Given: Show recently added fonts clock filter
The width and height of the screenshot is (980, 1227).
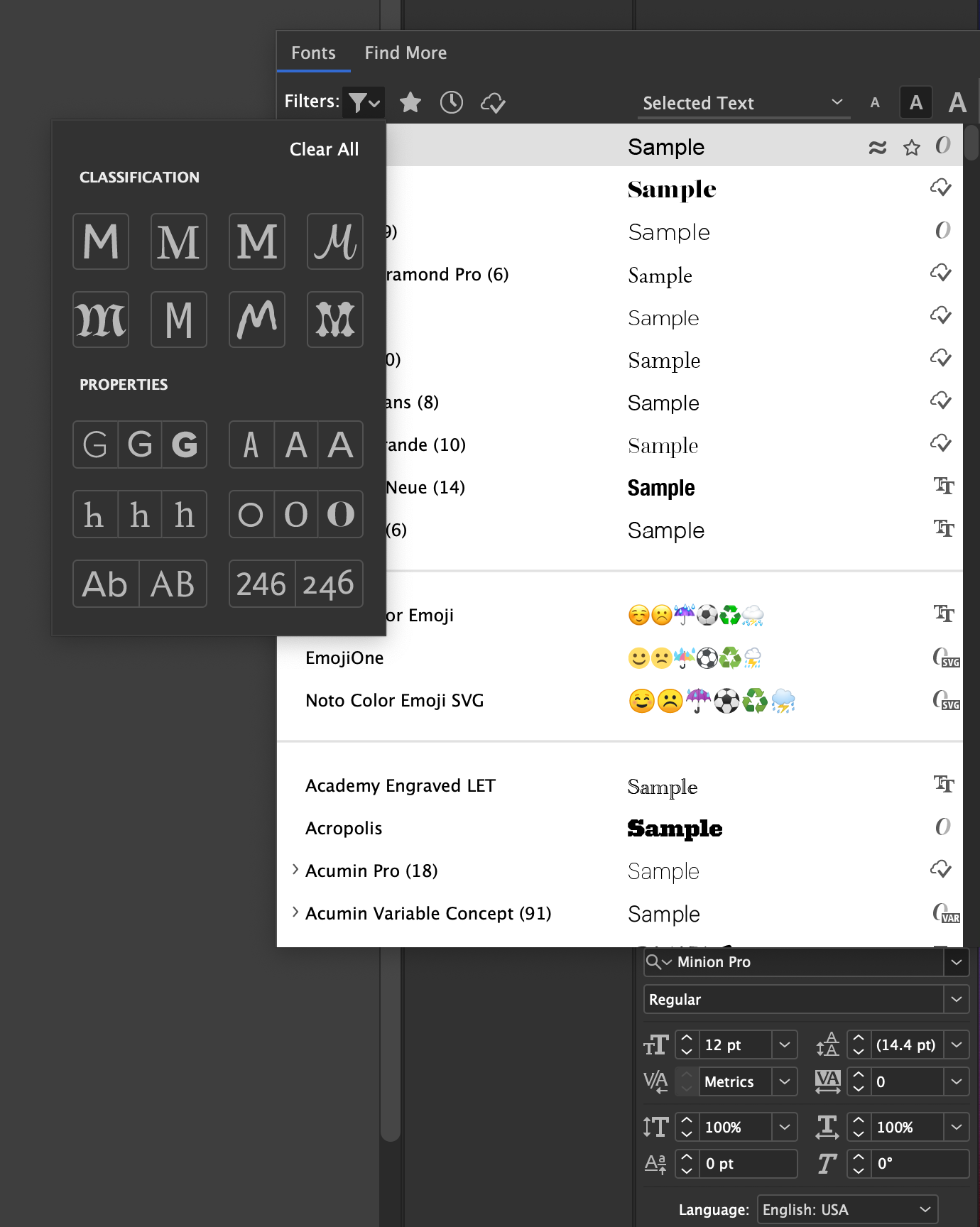Looking at the screenshot, I should click(452, 102).
